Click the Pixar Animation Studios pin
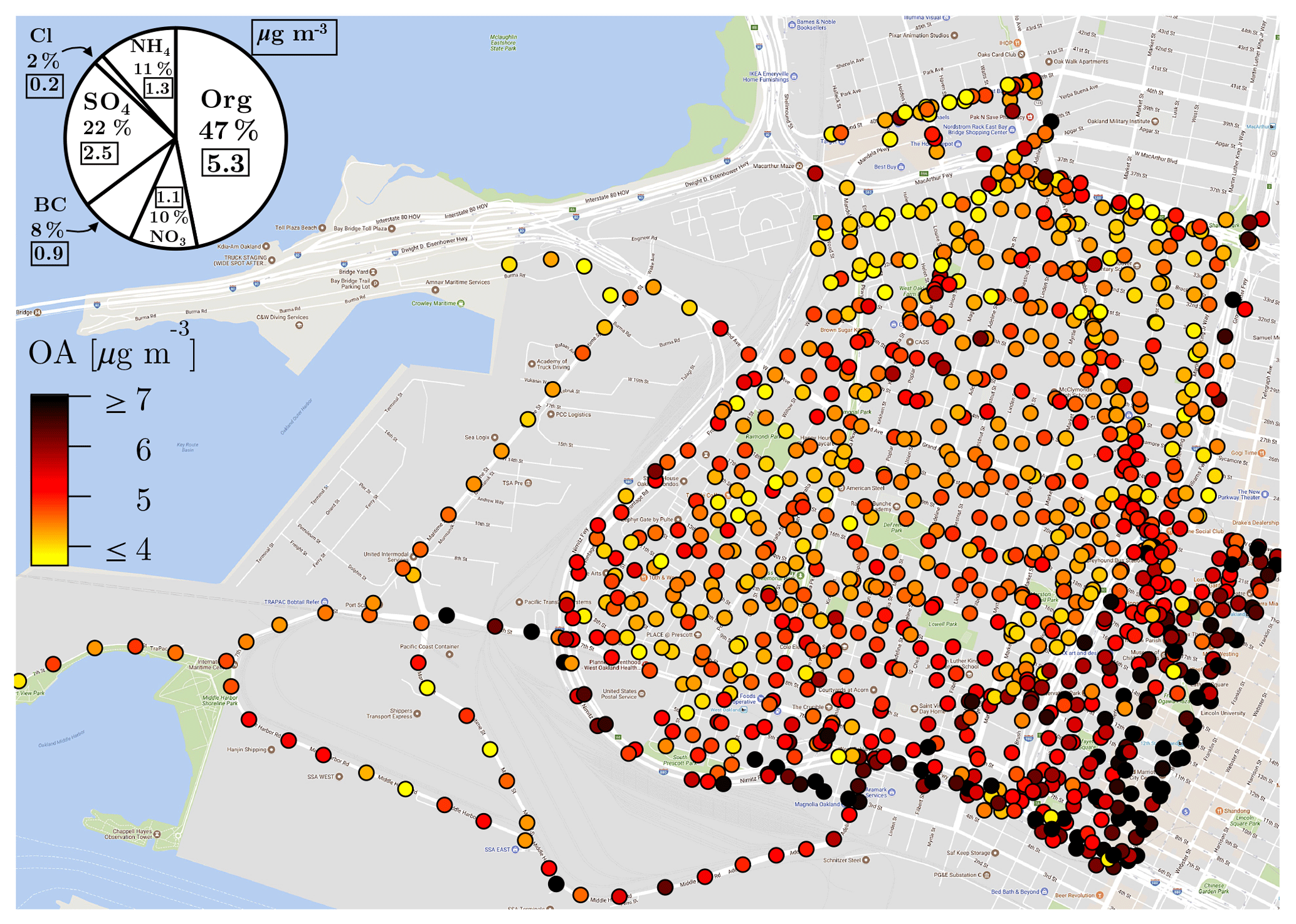1296x924 pixels. click(954, 36)
